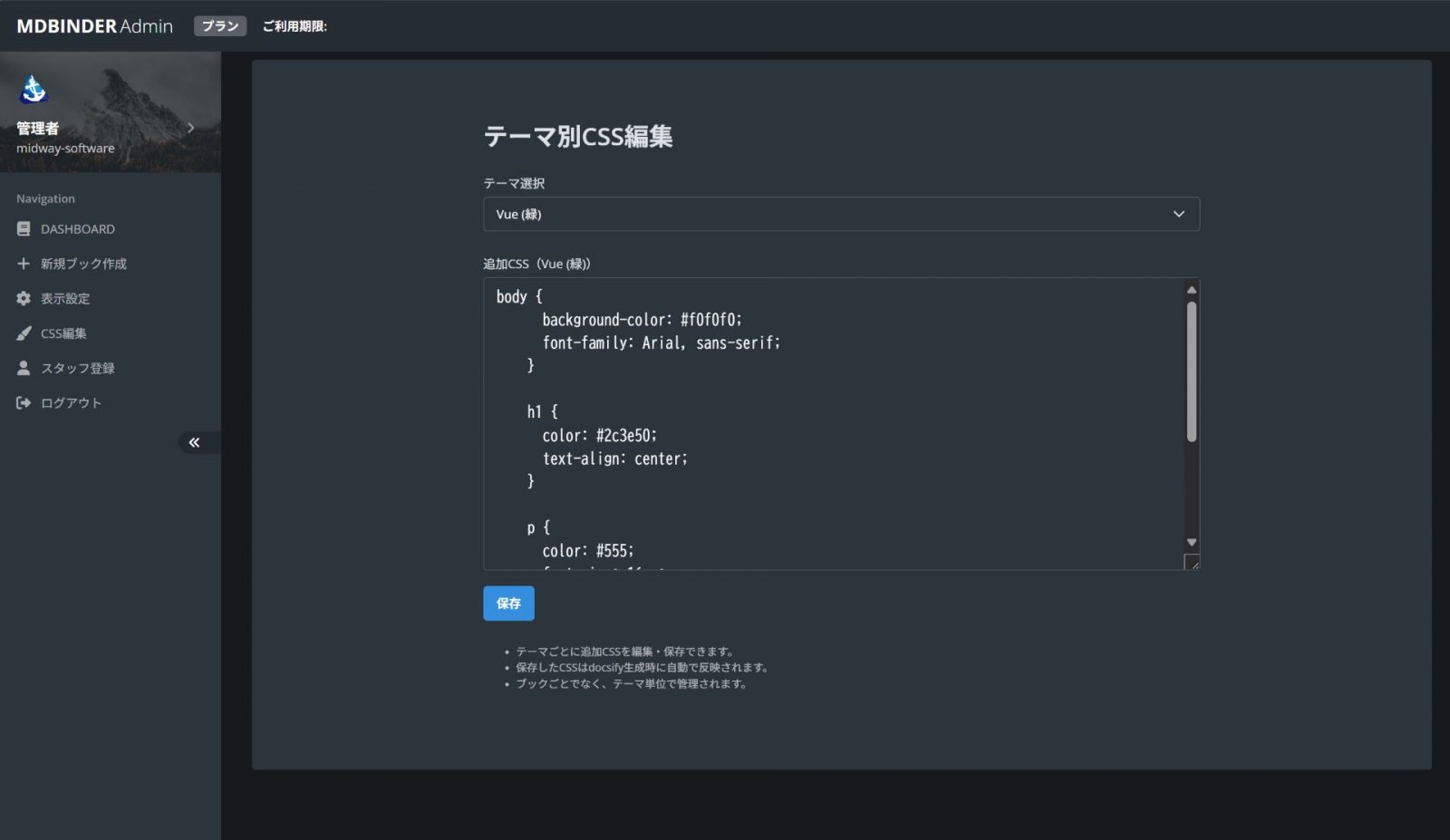Click the anchor avatar icon in sidebar
This screenshot has height=840, width=1450.
34,89
